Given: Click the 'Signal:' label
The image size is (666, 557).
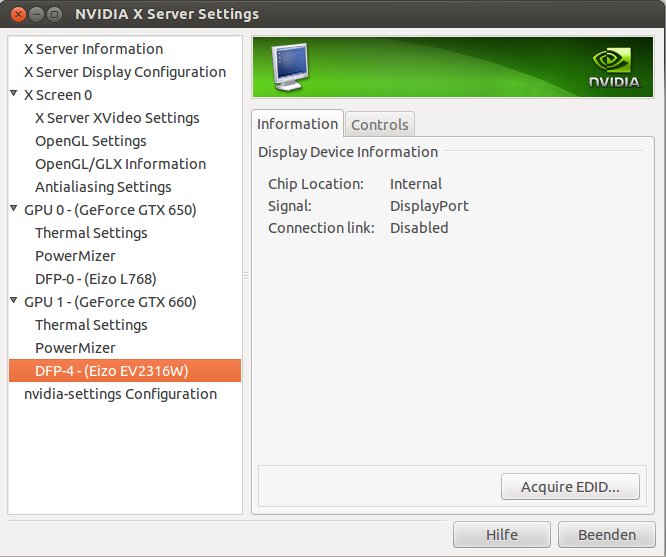Looking at the screenshot, I should pyautogui.click(x=290, y=206).
